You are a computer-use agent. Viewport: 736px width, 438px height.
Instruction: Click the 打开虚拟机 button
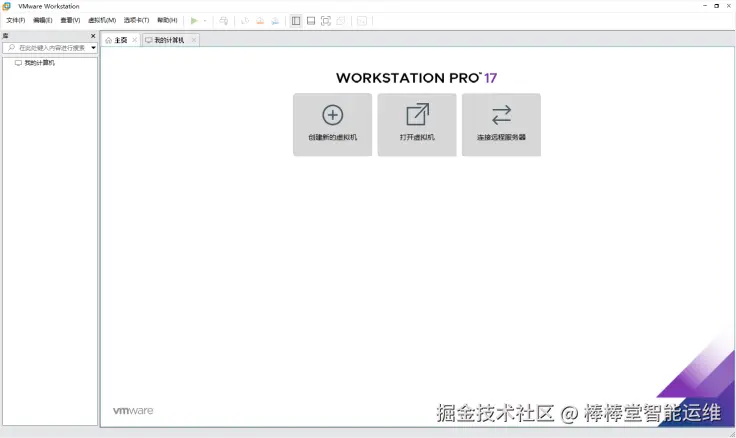coord(417,125)
